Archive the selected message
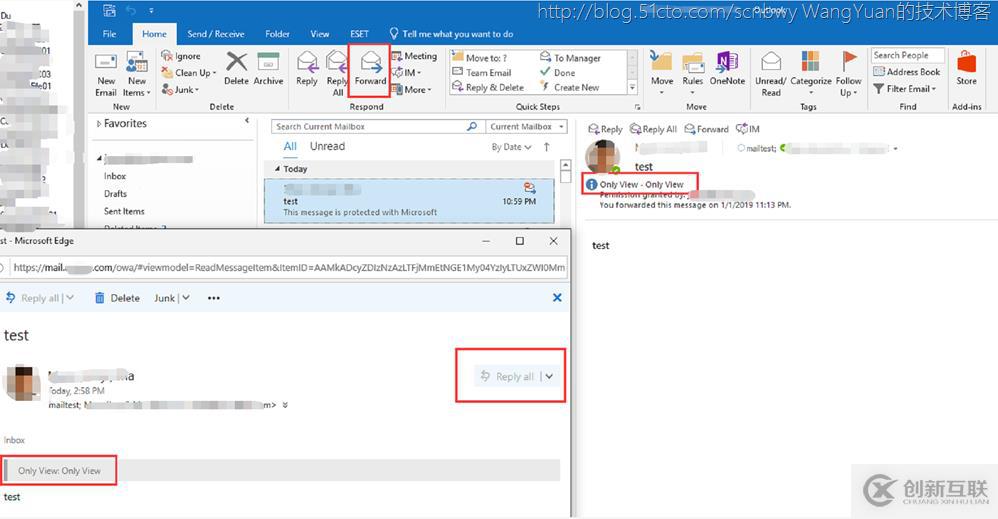 [268, 69]
